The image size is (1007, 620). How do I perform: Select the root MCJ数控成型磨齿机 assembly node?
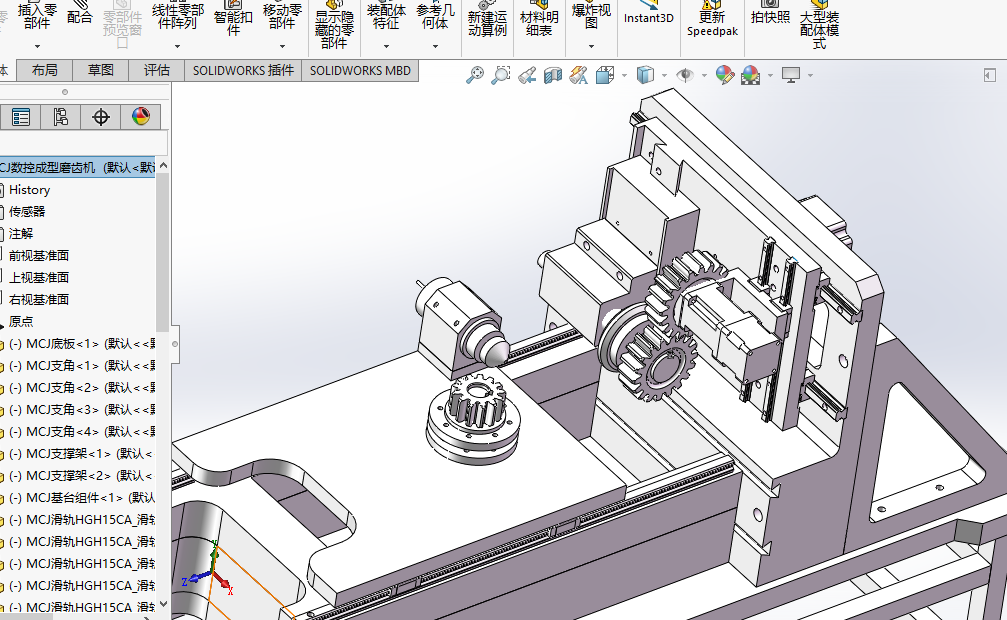coord(77,168)
